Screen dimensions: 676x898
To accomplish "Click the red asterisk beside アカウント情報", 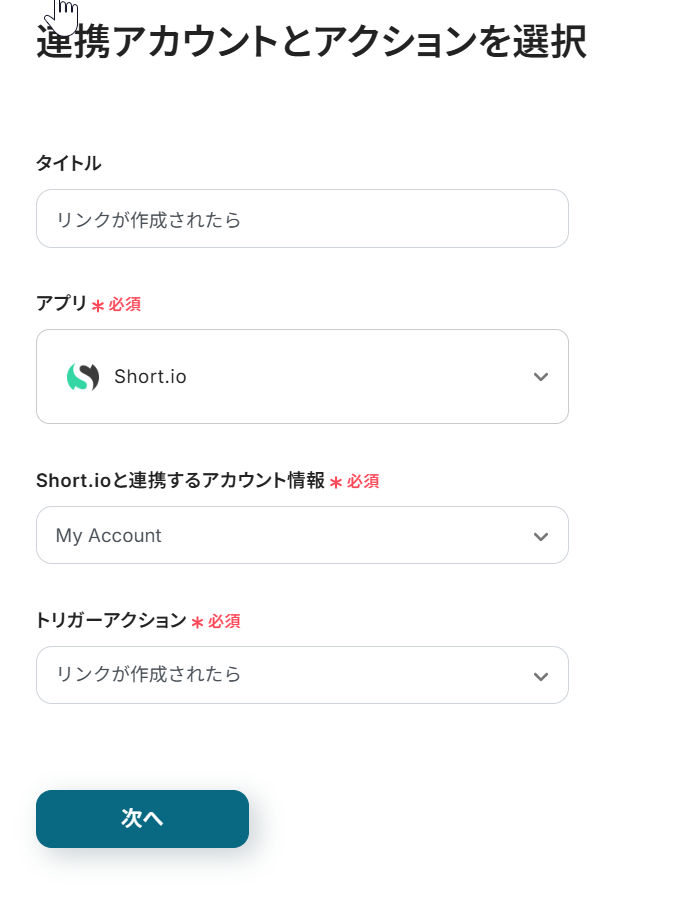I will click(336, 483).
